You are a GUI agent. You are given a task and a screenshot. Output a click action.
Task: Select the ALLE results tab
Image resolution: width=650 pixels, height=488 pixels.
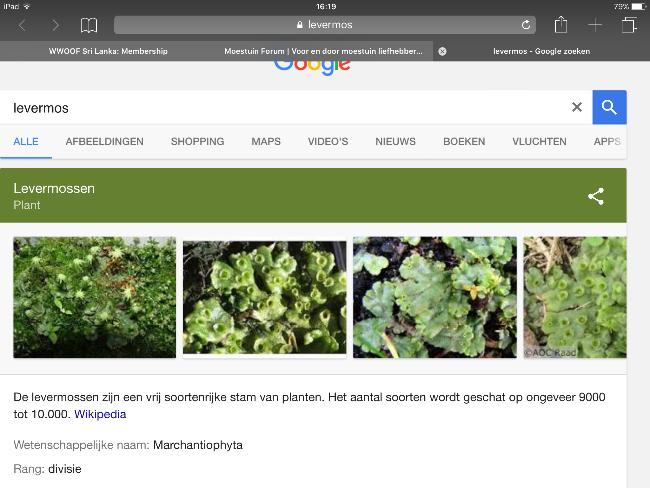pyautogui.click(x=26, y=141)
